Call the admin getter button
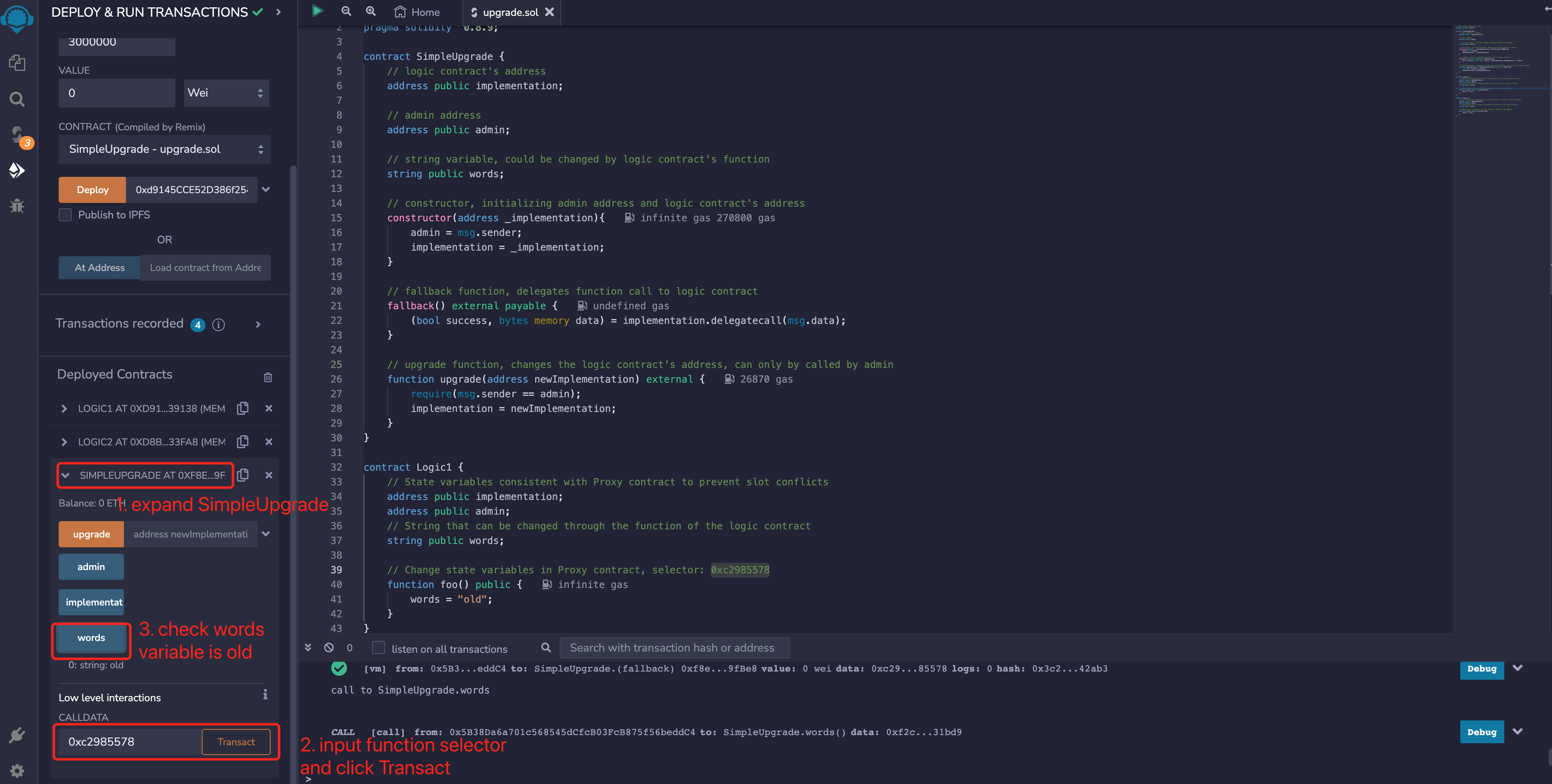The width and height of the screenshot is (1552, 784). [x=91, y=567]
